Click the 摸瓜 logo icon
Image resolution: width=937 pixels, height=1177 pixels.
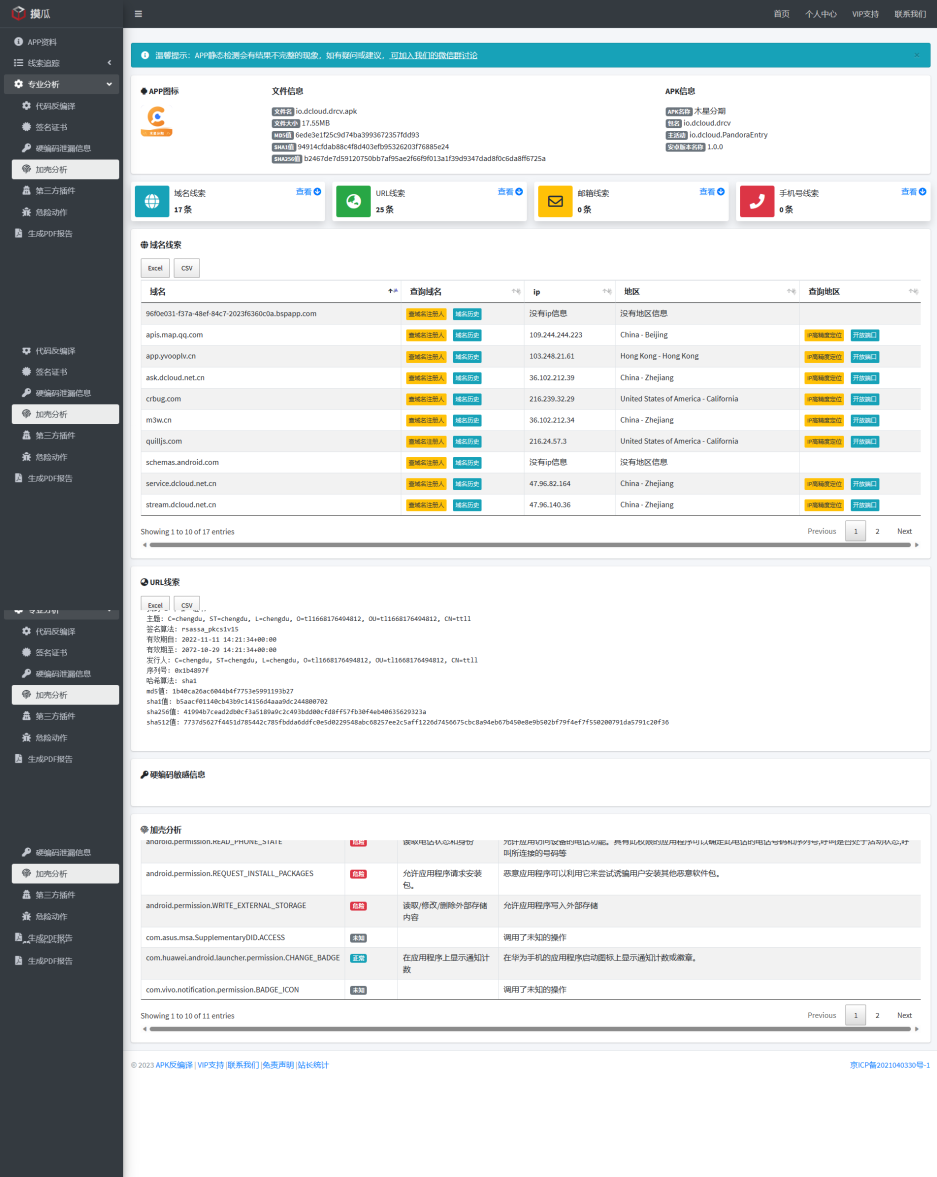(19, 13)
